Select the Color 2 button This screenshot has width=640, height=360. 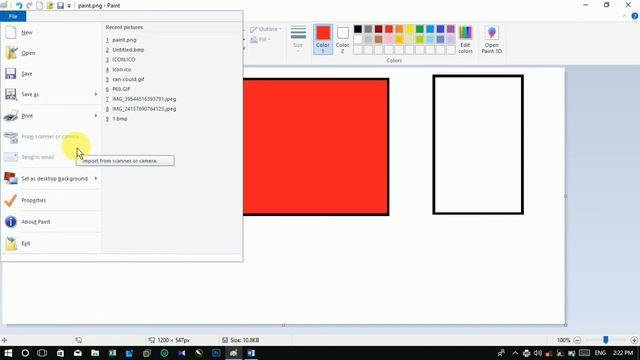click(342, 40)
